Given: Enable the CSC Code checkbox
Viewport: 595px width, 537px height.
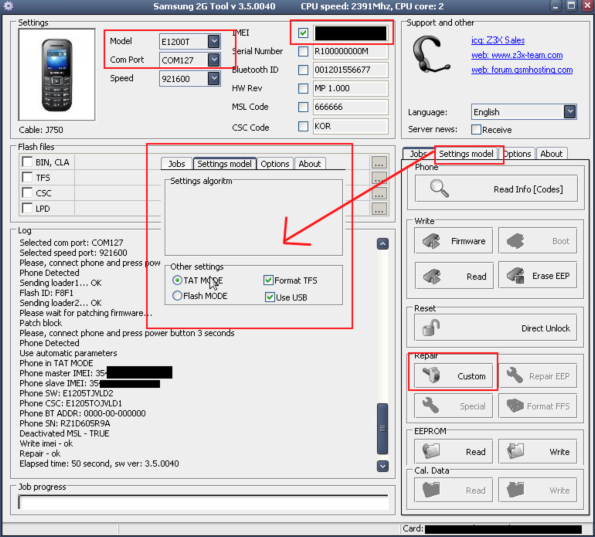Looking at the screenshot, I should 303,126.
